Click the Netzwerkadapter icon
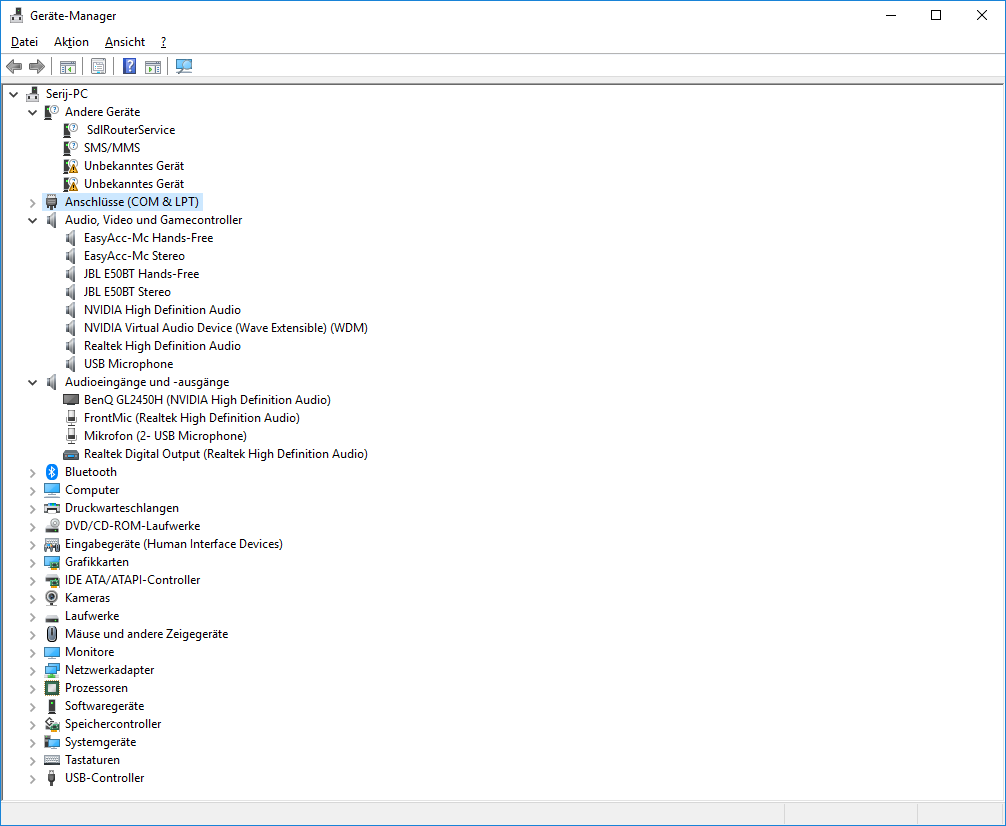The image size is (1006, 826). (x=52, y=670)
